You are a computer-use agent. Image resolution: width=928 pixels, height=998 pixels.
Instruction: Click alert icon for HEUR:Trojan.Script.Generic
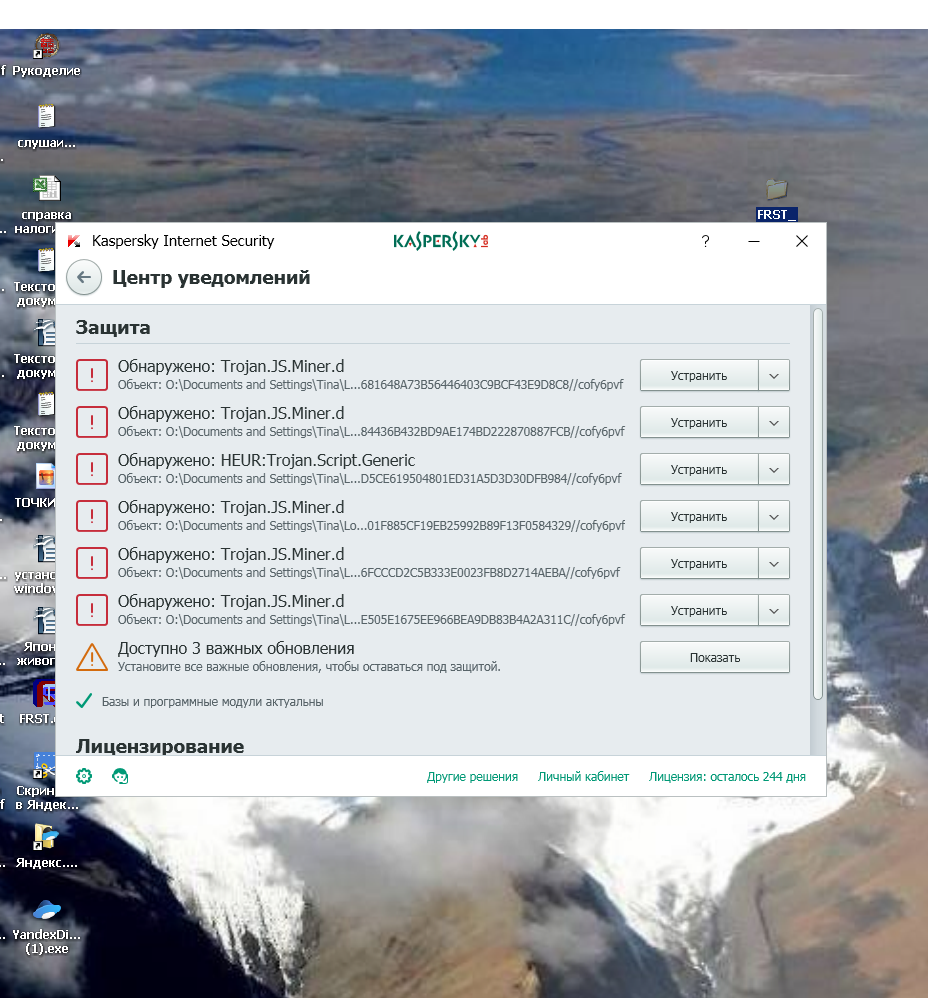(92, 469)
